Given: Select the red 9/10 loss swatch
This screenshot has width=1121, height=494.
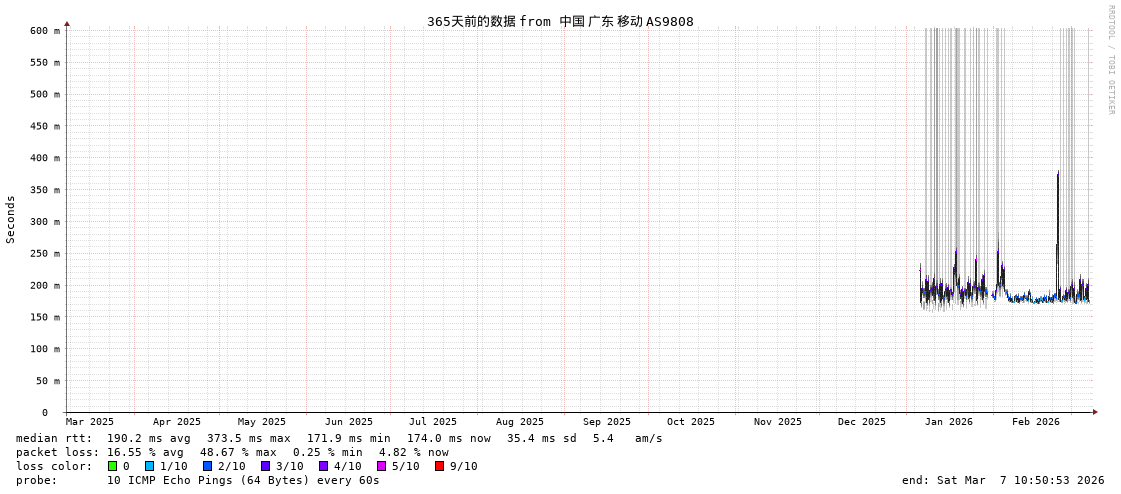Looking at the screenshot, I should tap(439, 466).
